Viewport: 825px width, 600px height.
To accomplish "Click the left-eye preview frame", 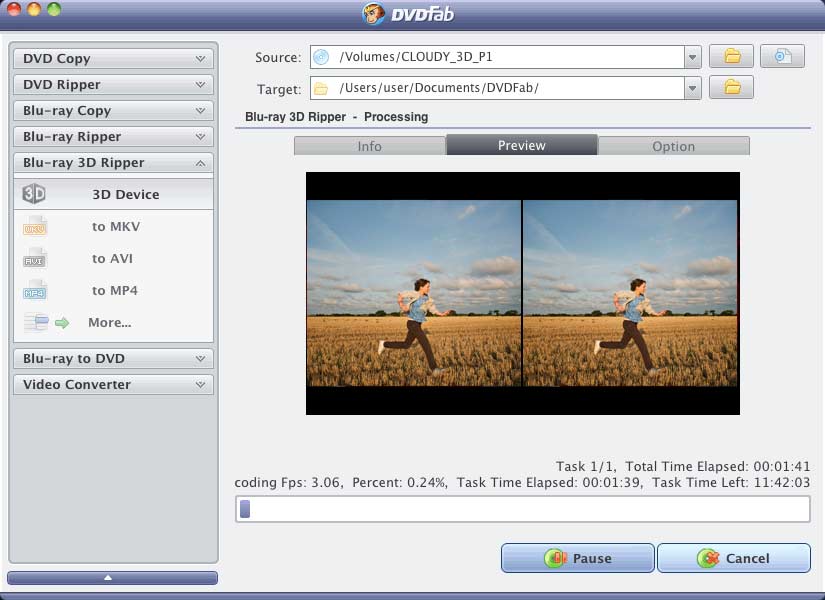I will [x=414, y=293].
